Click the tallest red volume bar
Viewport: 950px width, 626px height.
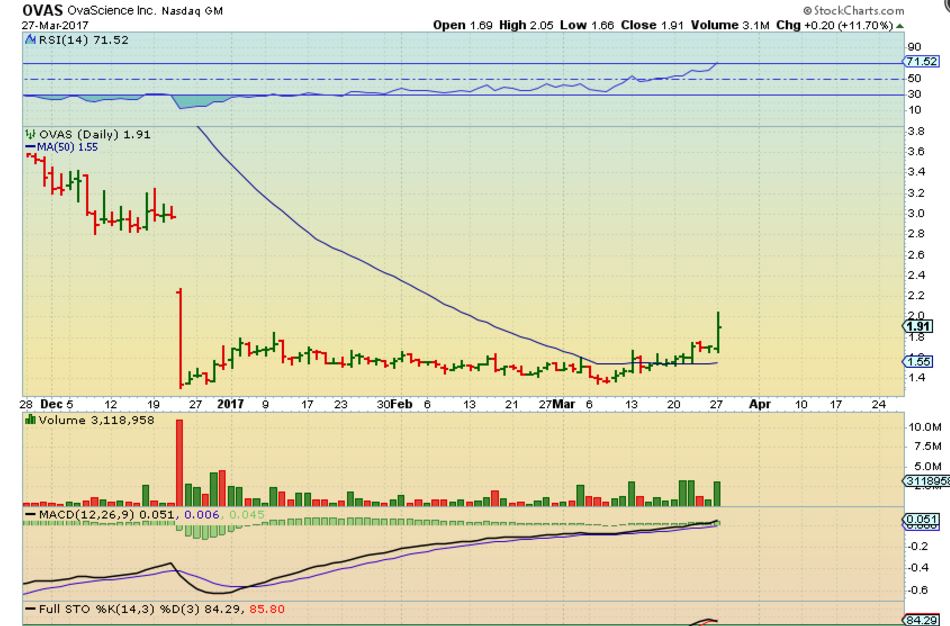point(179,462)
